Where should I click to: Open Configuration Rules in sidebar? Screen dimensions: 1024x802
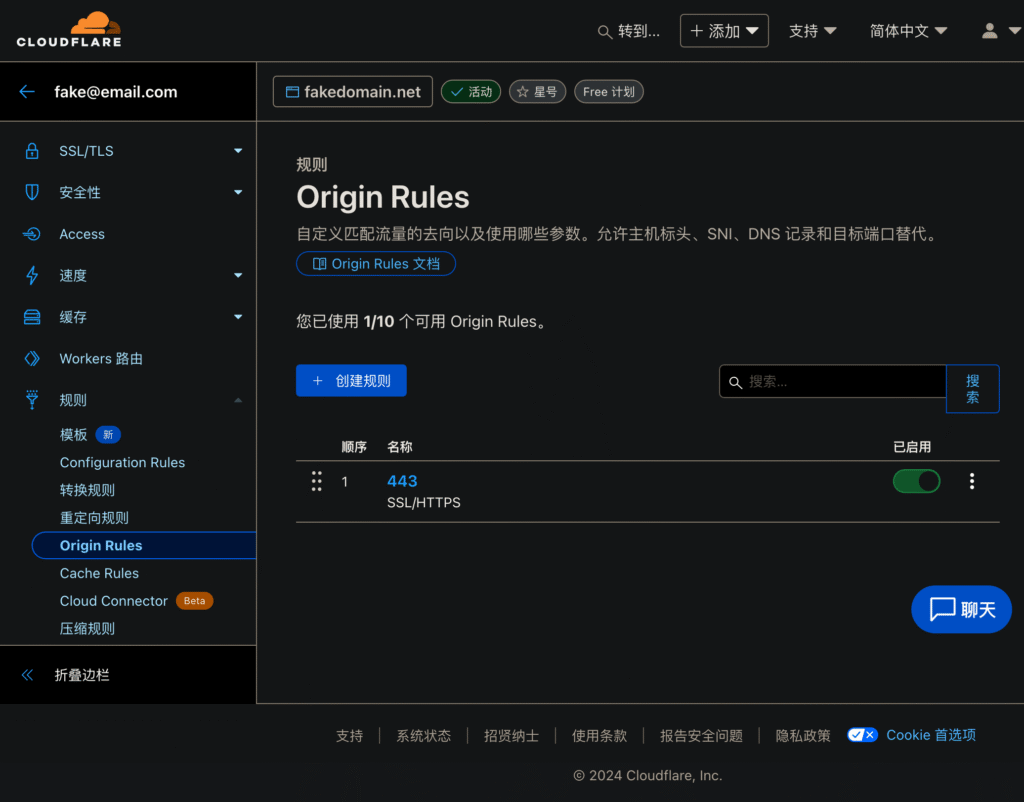pos(122,462)
